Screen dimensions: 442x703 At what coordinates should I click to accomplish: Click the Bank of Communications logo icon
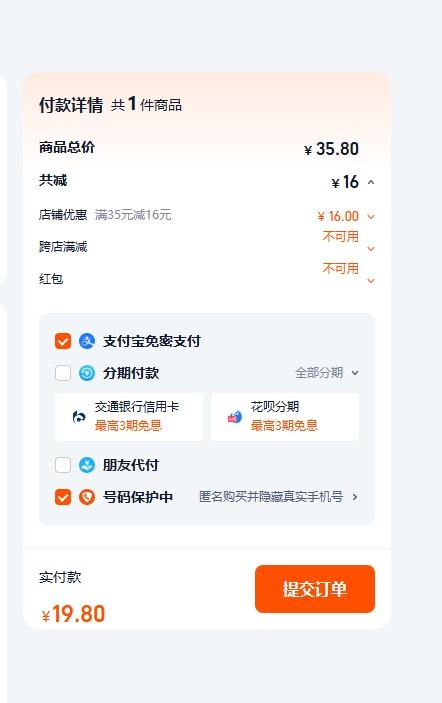click(79, 417)
